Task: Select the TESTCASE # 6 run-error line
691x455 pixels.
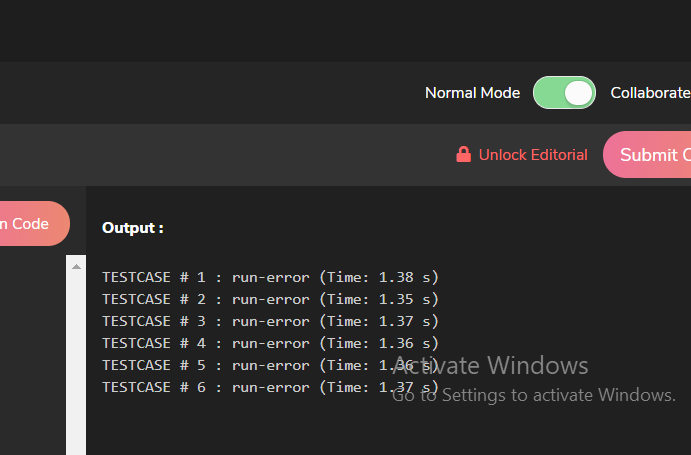Action: pyautogui.click(x=270, y=387)
